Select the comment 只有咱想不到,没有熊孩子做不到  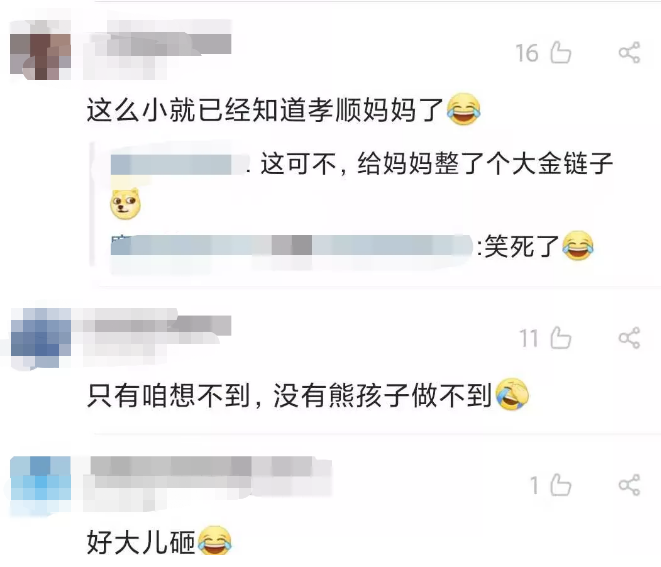(x=289, y=396)
